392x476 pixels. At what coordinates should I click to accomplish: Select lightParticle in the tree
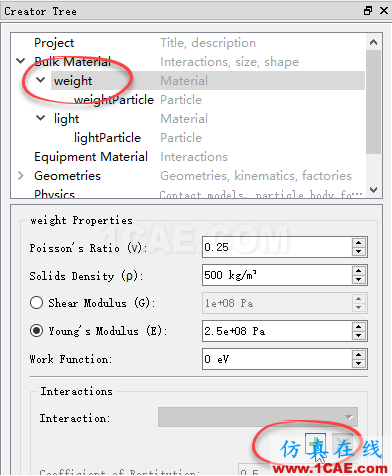(107, 138)
